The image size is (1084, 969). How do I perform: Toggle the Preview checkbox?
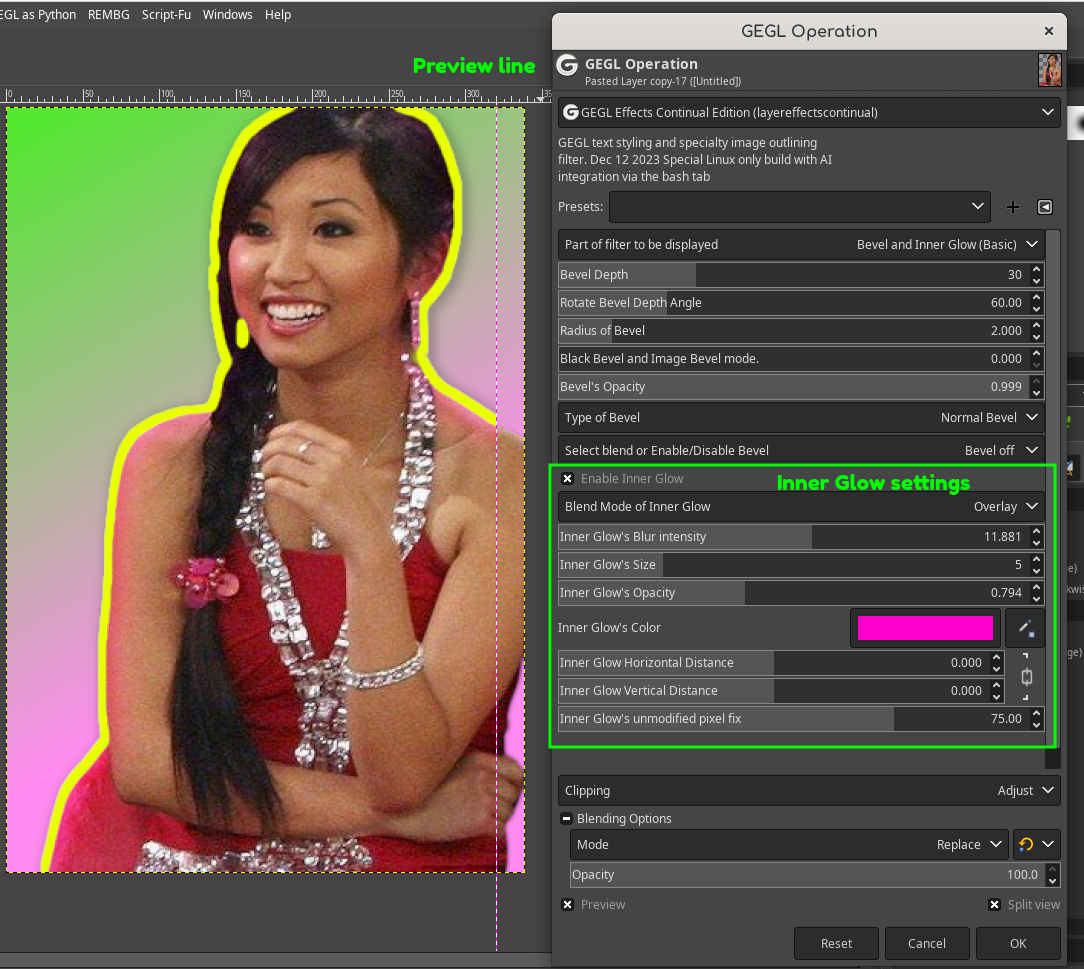click(x=568, y=905)
